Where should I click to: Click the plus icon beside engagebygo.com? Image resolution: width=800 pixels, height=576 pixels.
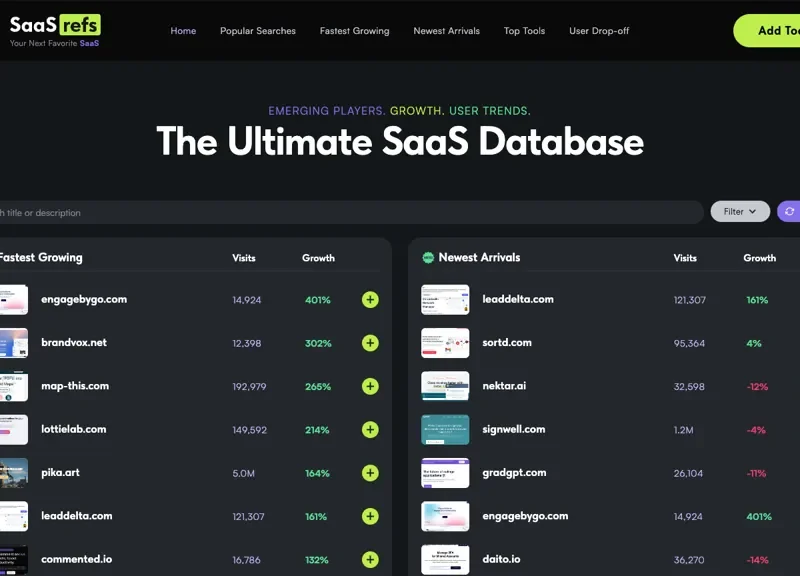coord(370,300)
